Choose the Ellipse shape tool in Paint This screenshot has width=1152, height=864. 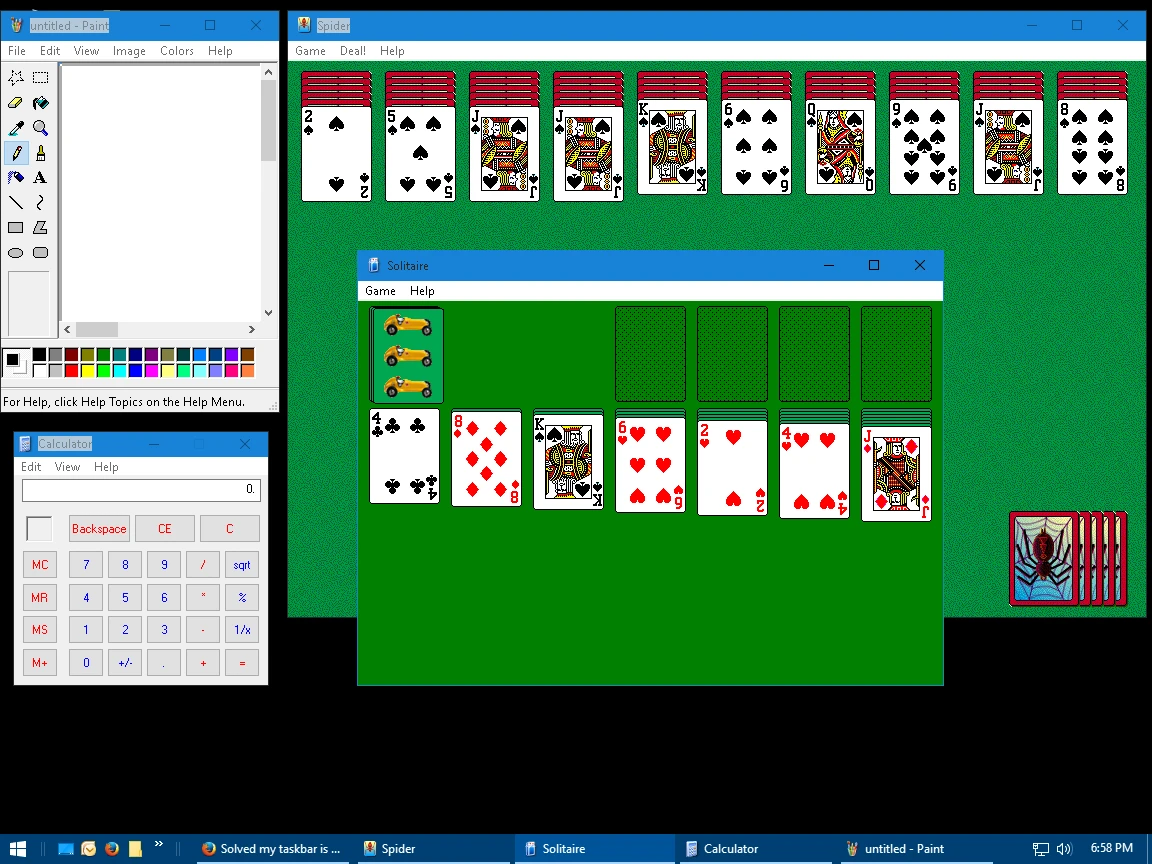pos(15,253)
